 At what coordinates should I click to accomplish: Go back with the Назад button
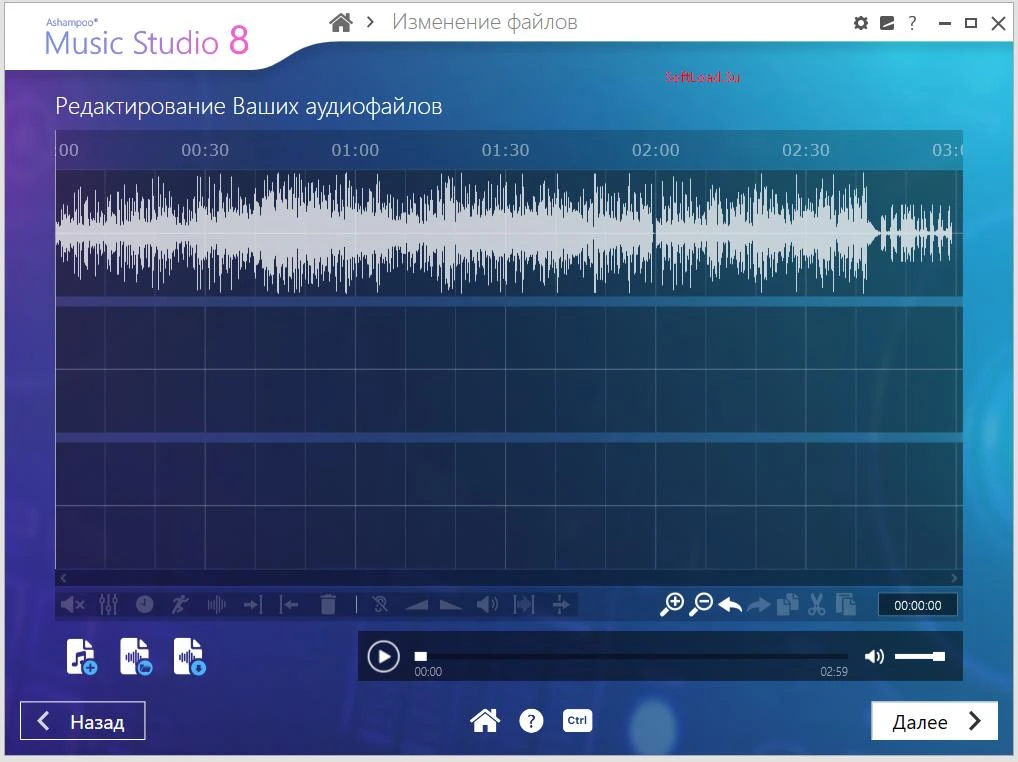(x=82, y=720)
